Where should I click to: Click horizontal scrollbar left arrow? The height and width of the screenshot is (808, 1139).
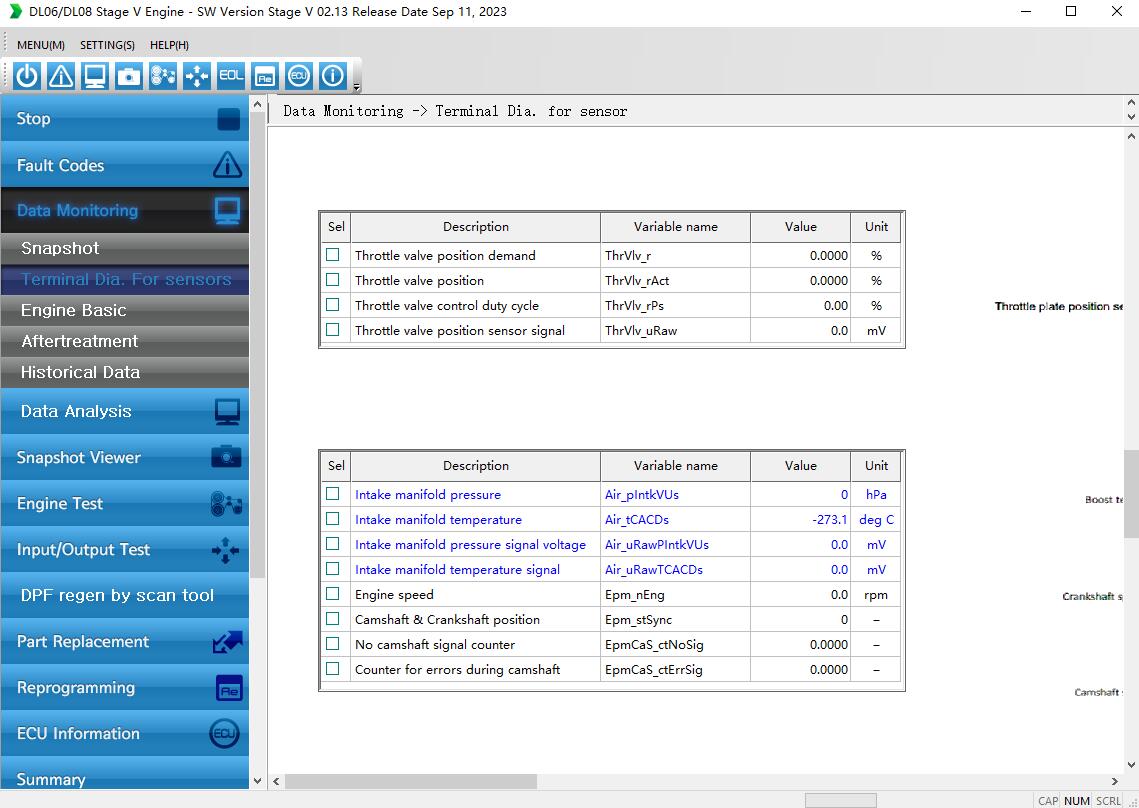point(276,781)
